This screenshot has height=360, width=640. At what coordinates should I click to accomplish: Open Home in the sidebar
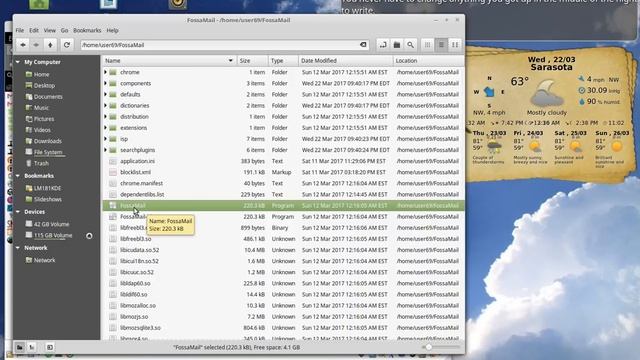click(x=41, y=75)
